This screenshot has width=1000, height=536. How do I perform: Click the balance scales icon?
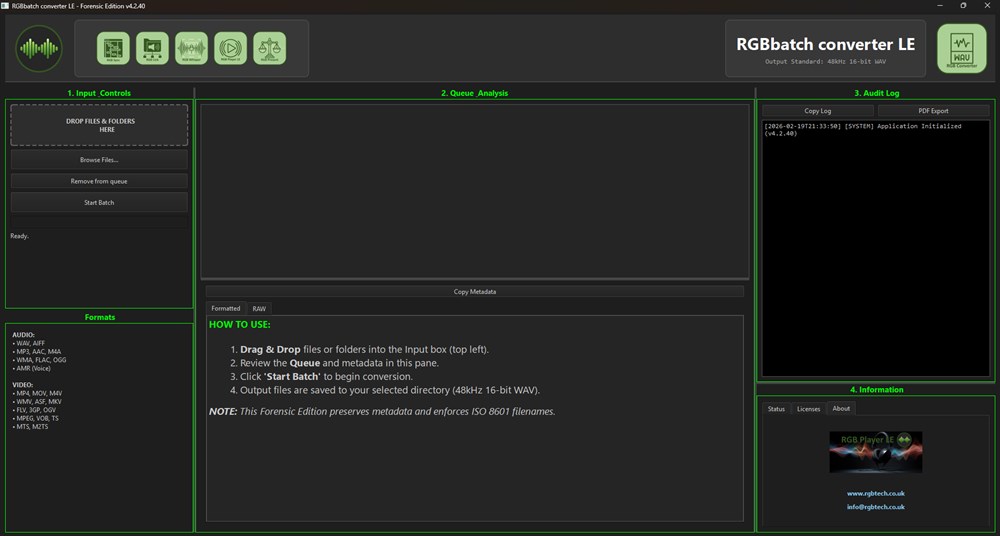coord(270,48)
